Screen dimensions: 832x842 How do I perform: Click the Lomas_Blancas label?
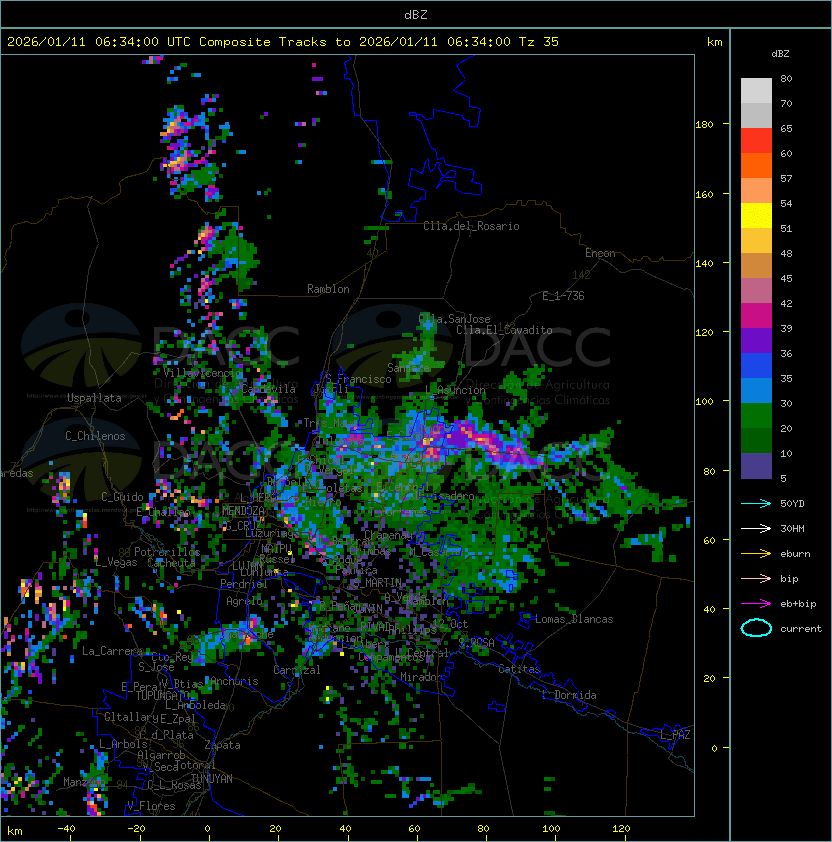pos(574,619)
